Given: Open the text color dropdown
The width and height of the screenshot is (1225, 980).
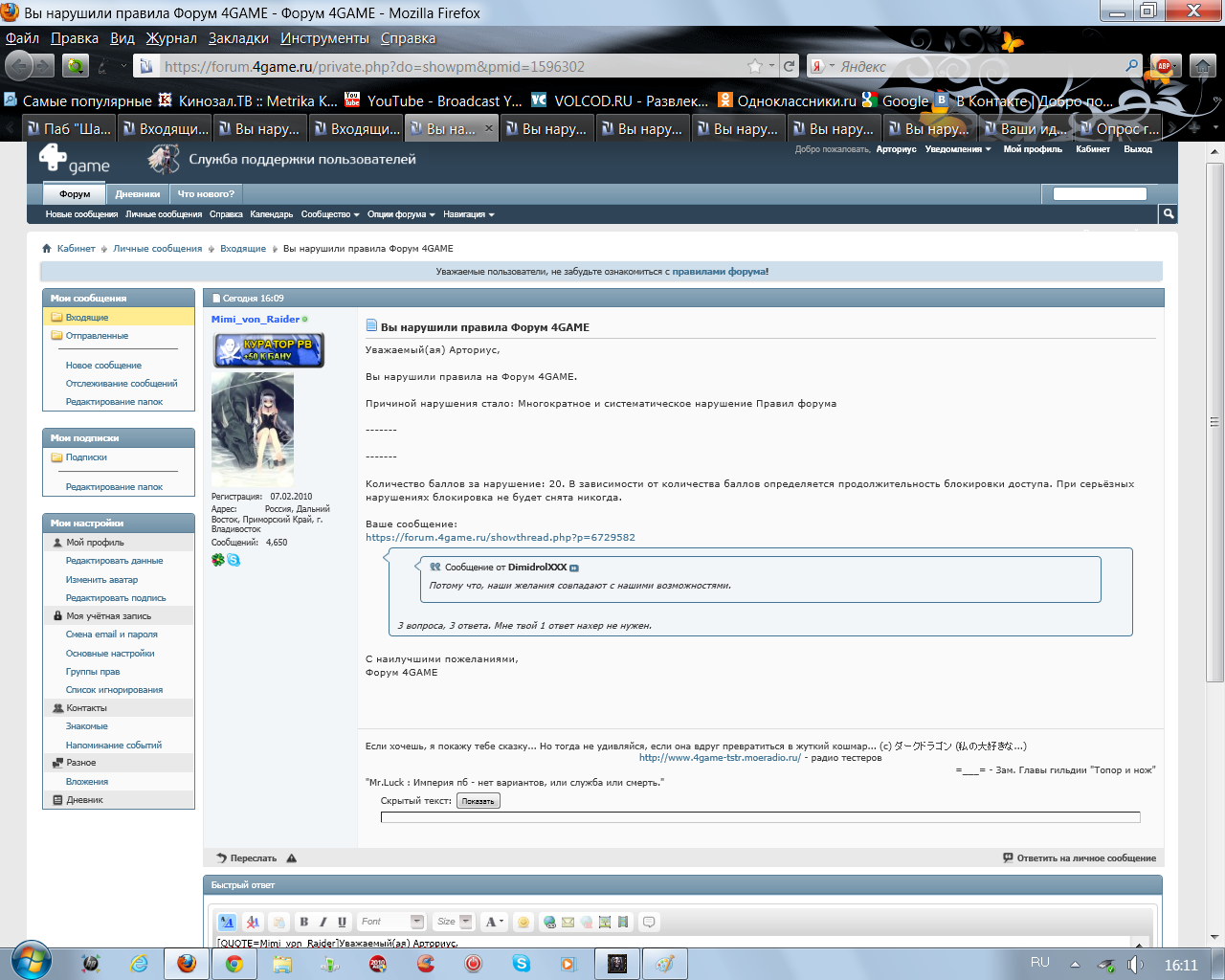Looking at the screenshot, I should click(494, 922).
